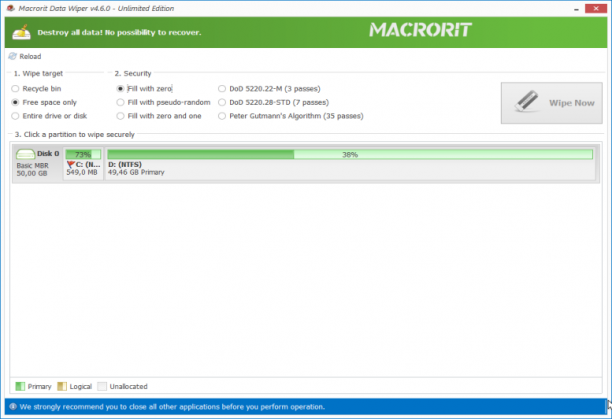The image size is (612, 419).
Task: Click the status bar recommendation message
Action: click(x=172, y=407)
